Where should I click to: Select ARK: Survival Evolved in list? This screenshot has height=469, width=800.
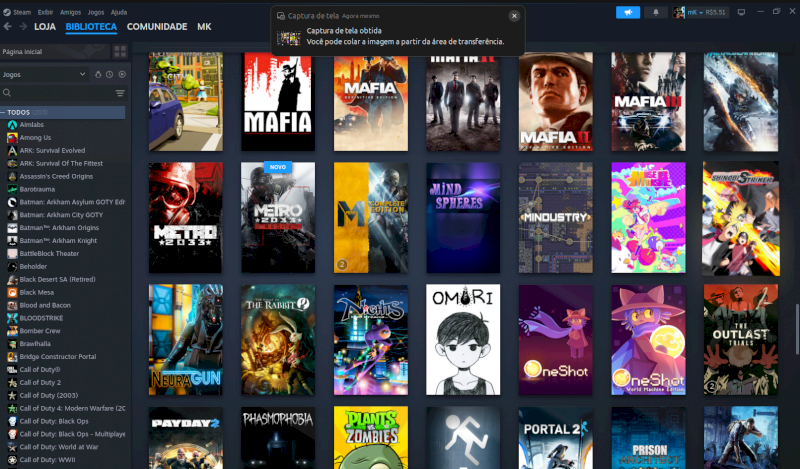coord(52,151)
